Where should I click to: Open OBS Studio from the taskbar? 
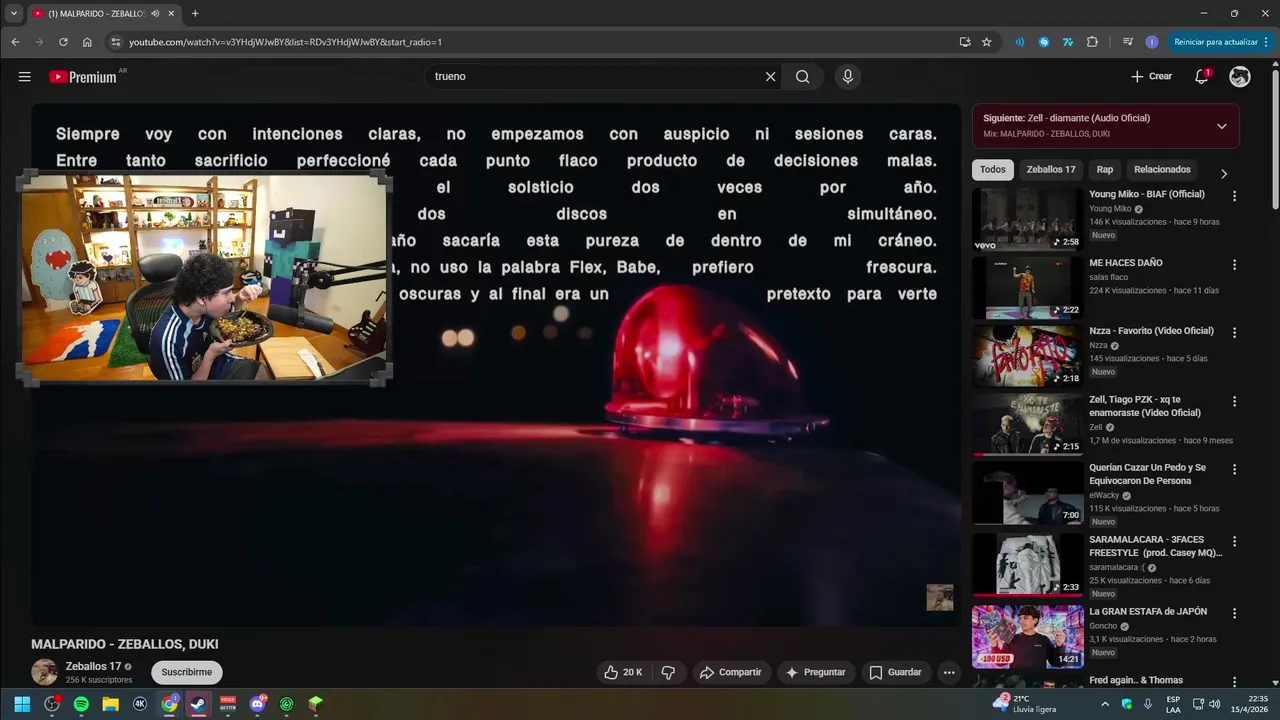click(x=52, y=704)
